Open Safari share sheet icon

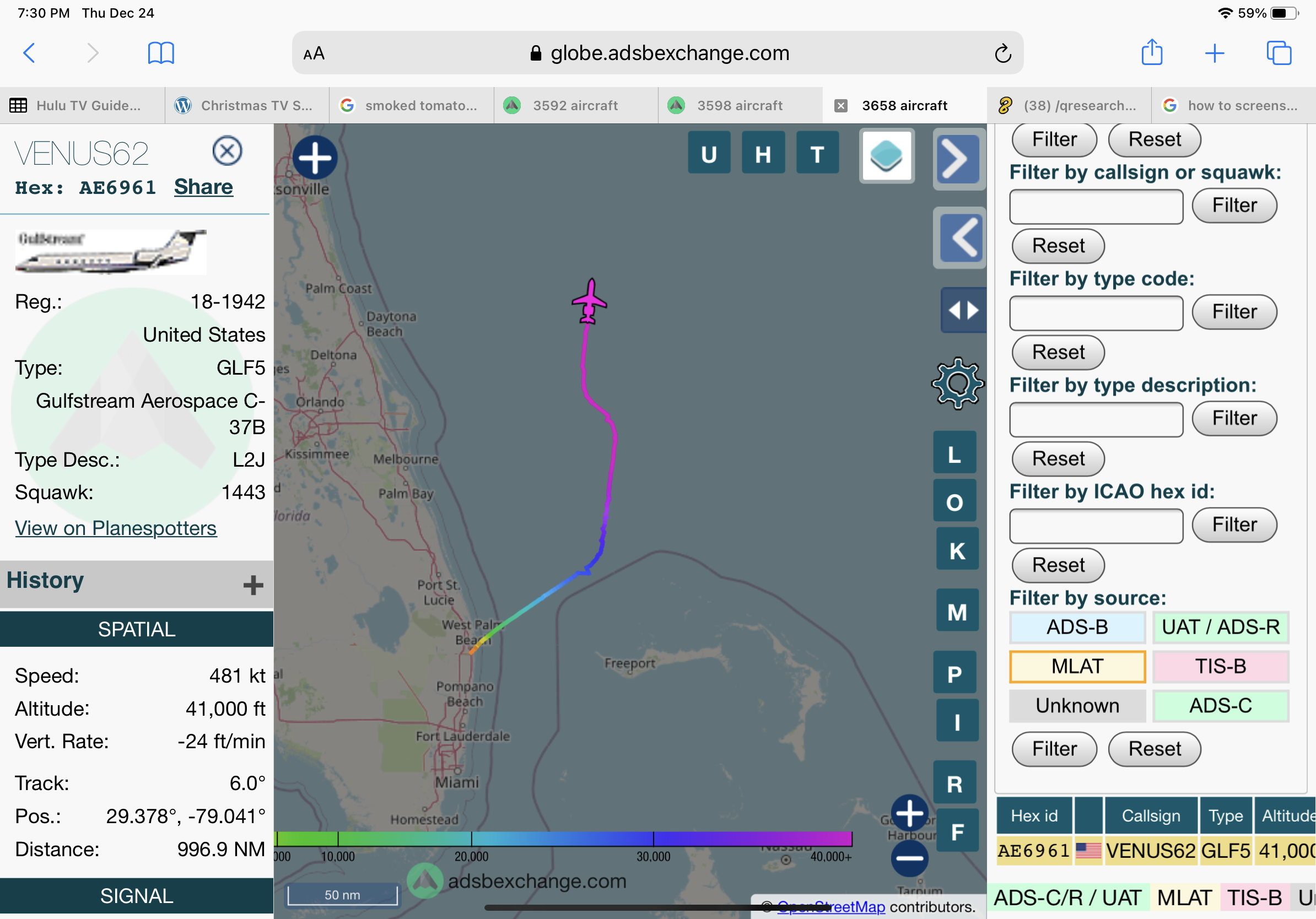[1152, 52]
